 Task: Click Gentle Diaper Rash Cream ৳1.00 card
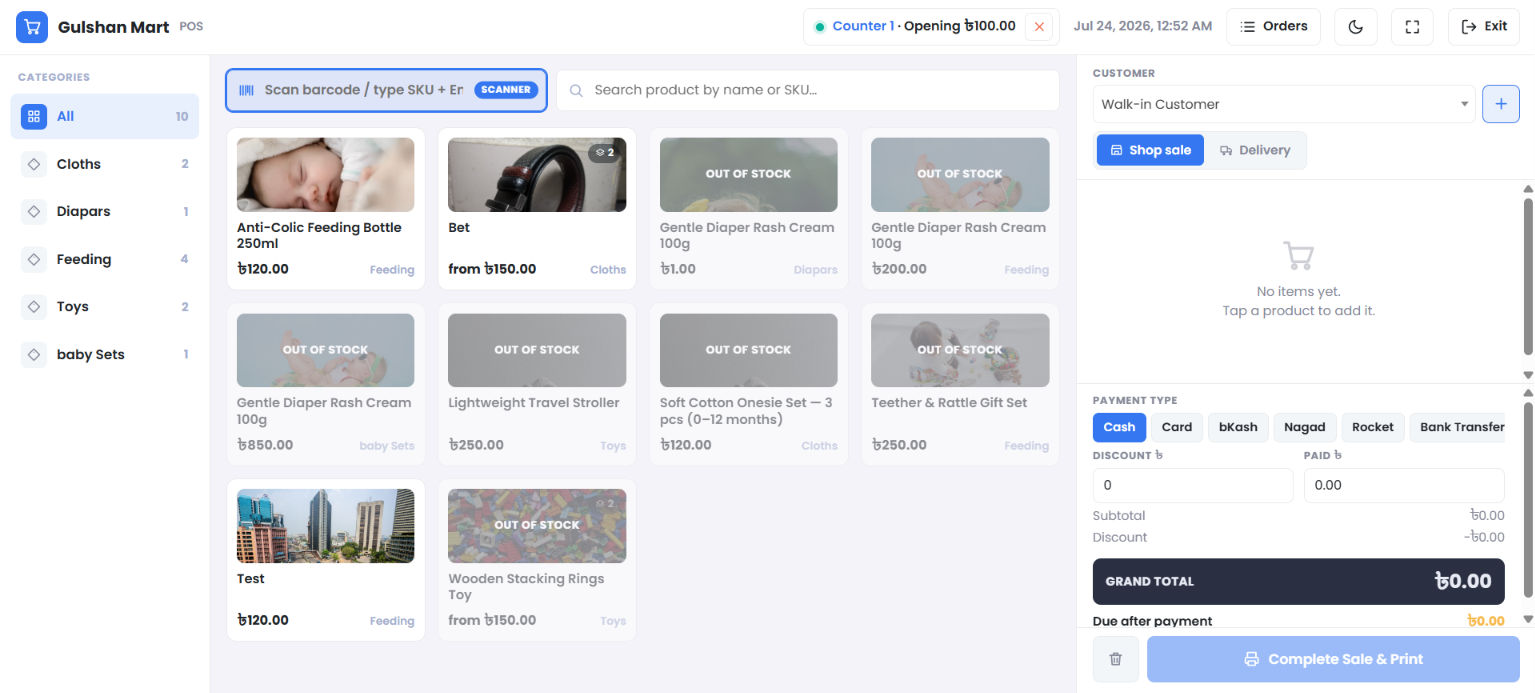point(749,209)
